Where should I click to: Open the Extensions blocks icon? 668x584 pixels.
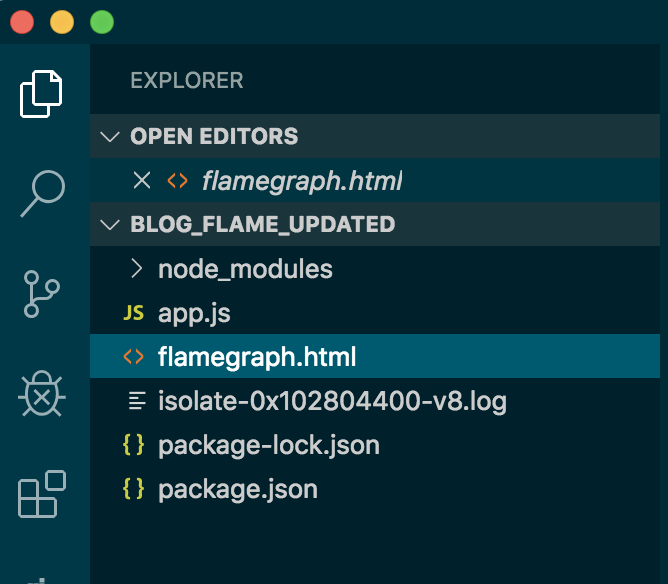tap(42, 494)
